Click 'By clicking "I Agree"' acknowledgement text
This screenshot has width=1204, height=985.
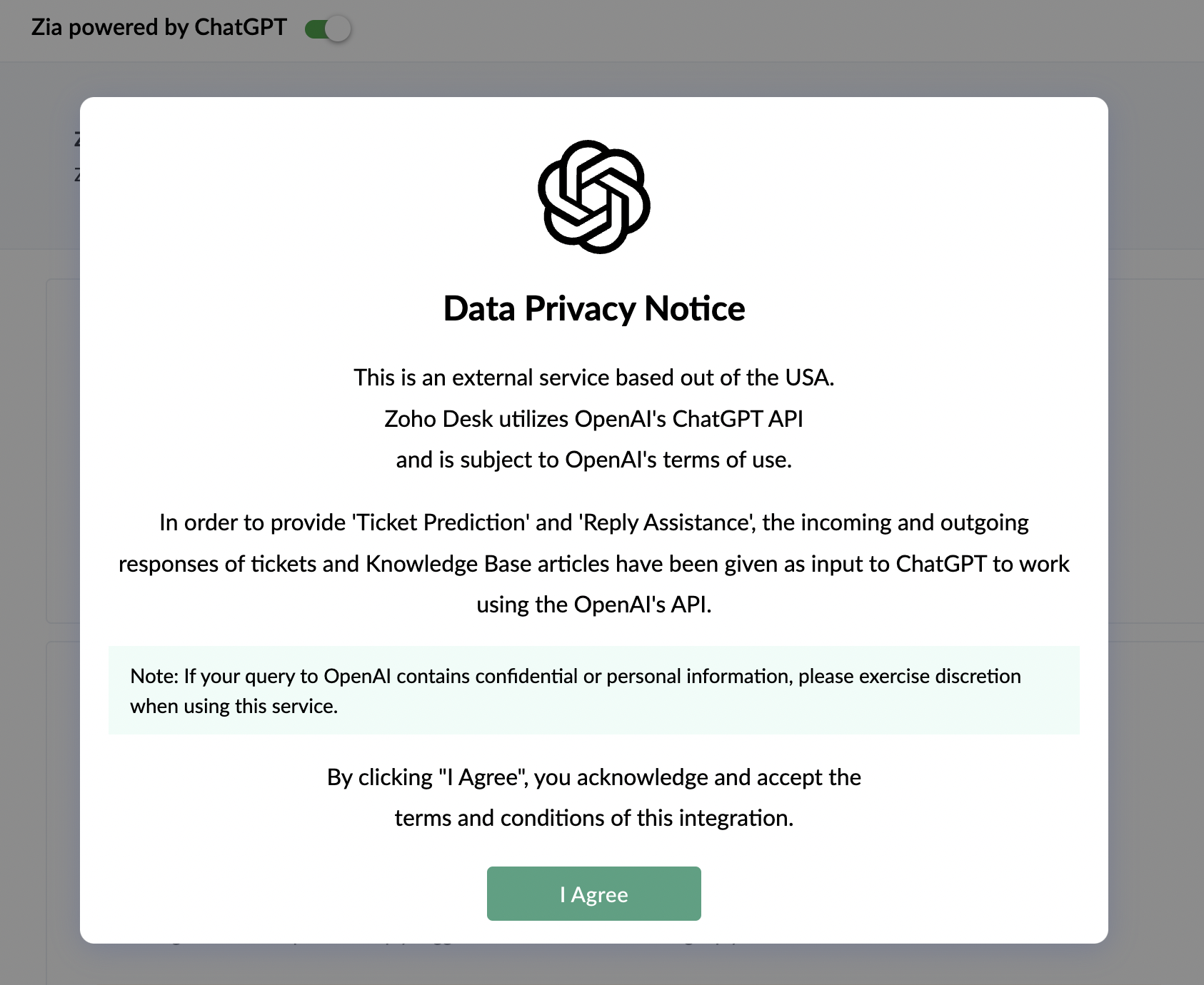pyautogui.click(x=593, y=777)
